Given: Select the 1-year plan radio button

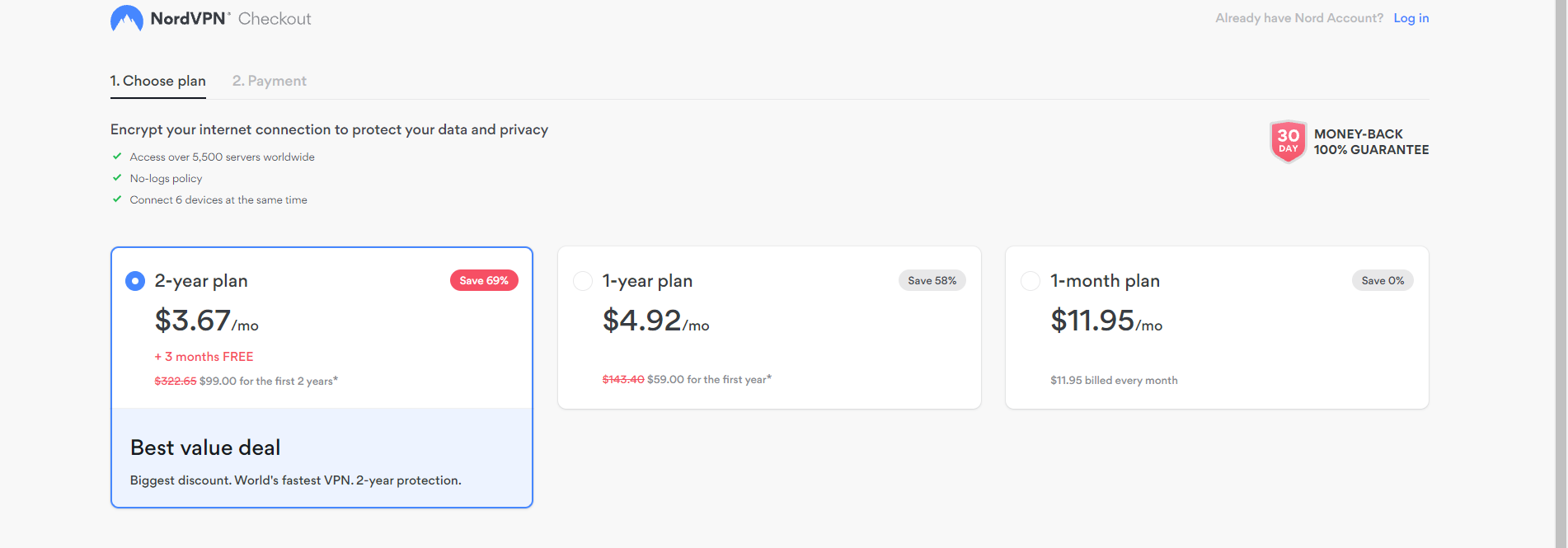Looking at the screenshot, I should [x=583, y=281].
